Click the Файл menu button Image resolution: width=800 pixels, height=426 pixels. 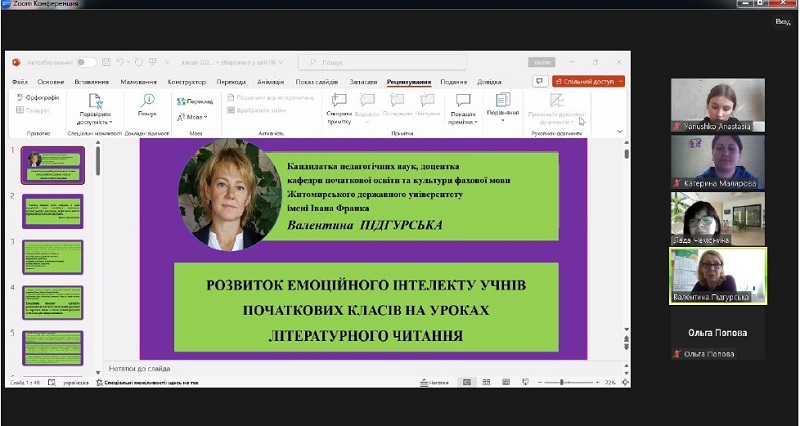pos(19,82)
